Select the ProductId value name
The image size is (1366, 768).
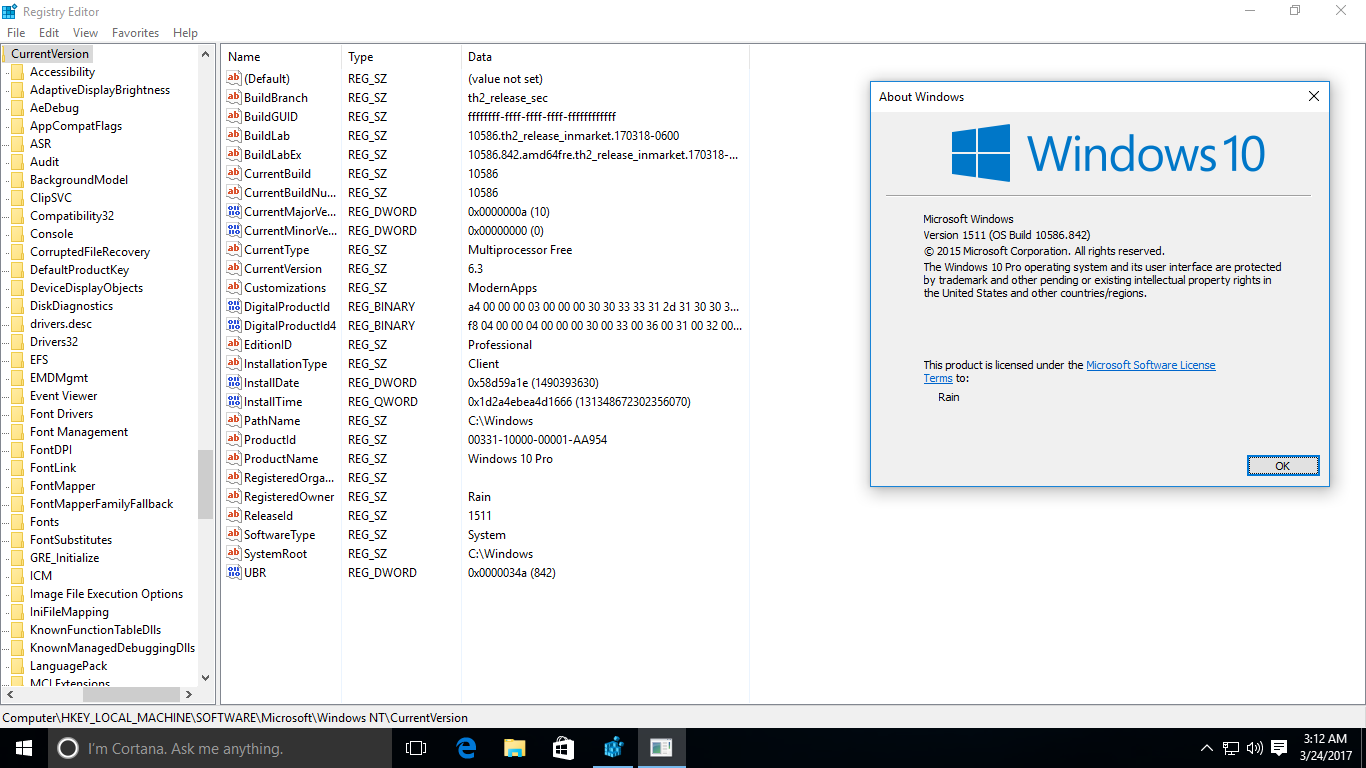pos(270,440)
